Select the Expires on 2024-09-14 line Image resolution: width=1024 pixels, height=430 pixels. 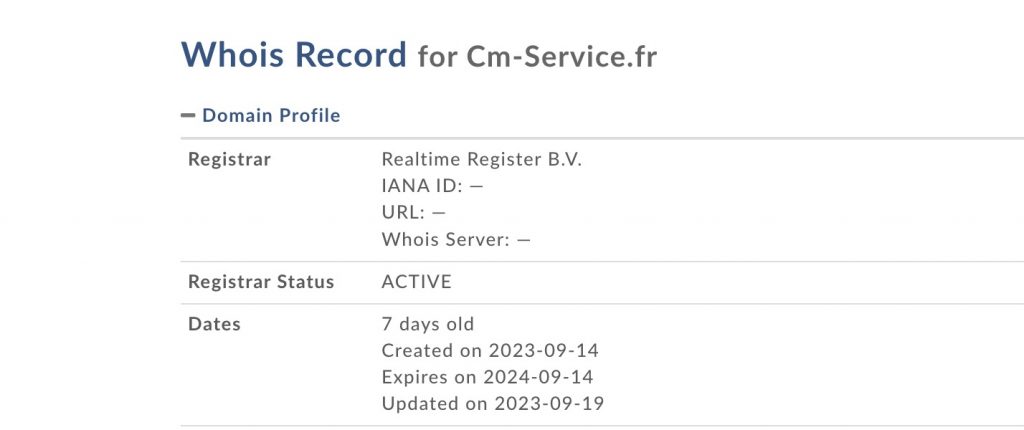(x=487, y=378)
